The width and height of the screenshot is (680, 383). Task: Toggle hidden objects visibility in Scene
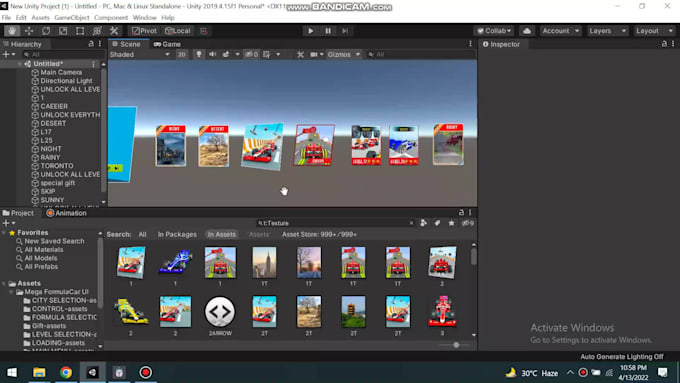[252, 55]
